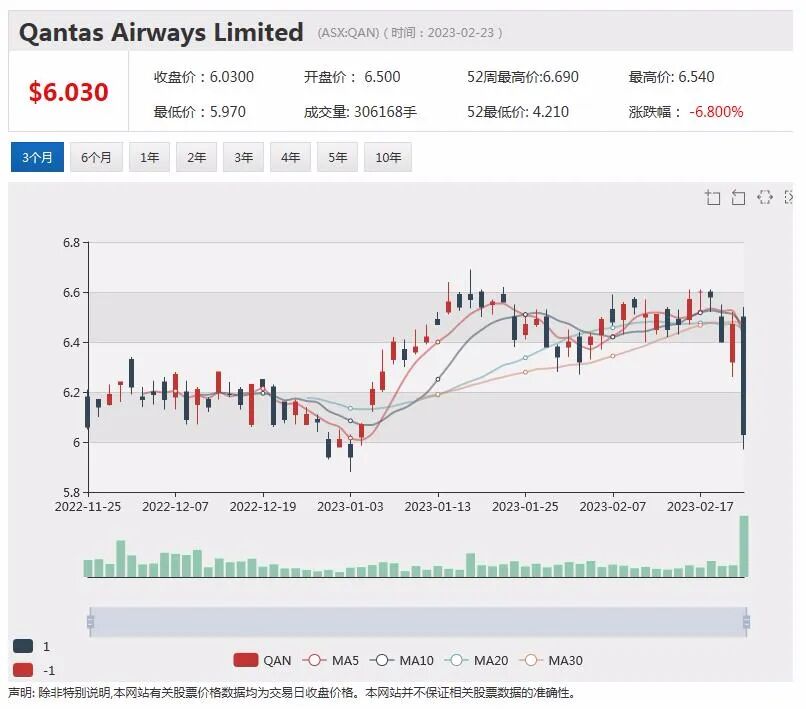Click the dark '1' visual map swatch

coord(23,646)
